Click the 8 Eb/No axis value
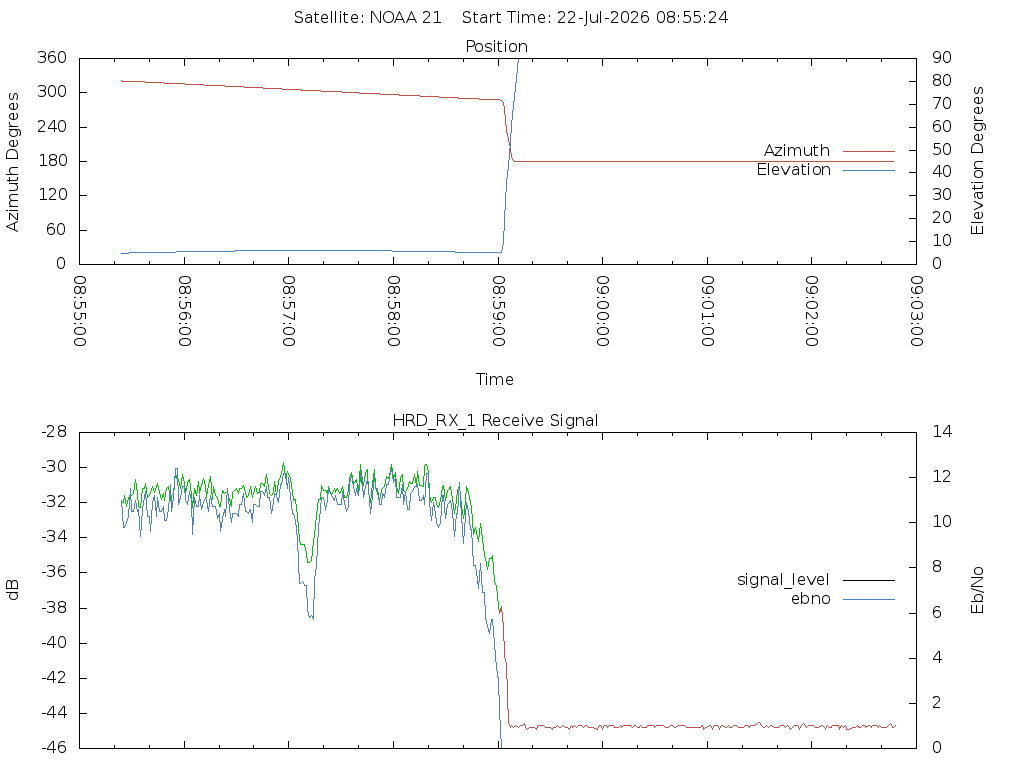The width and height of the screenshot is (1024, 768). (x=937, y=567)
